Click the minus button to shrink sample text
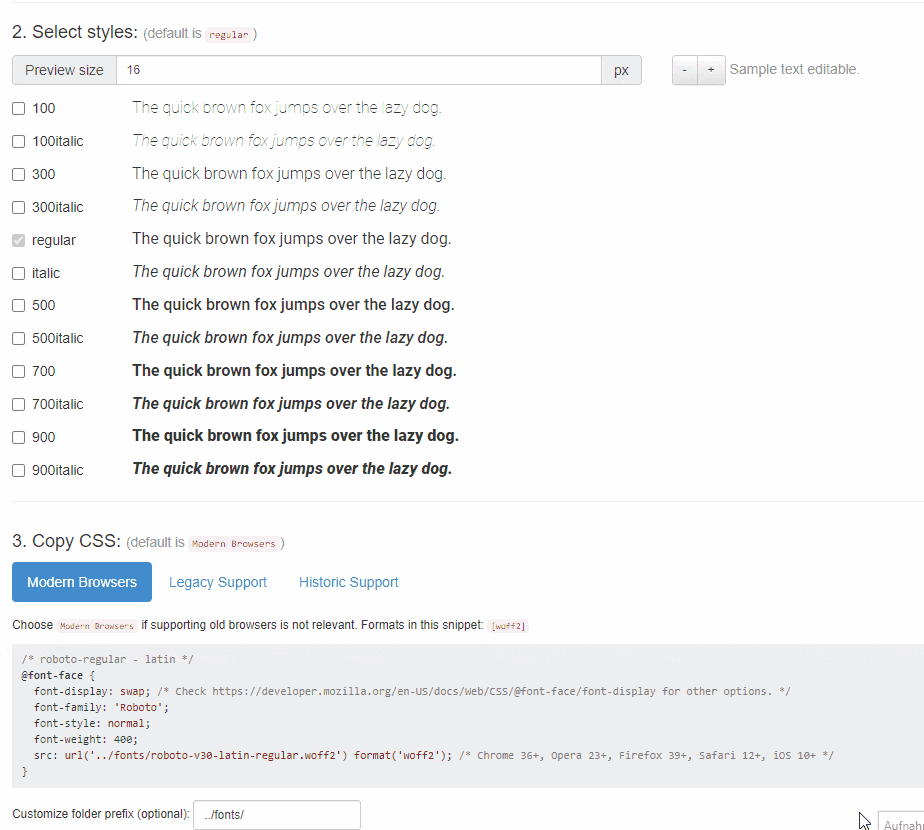924x830 pixels. [x=684, y=69]
